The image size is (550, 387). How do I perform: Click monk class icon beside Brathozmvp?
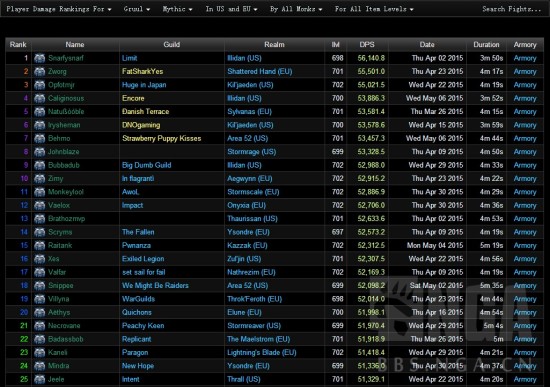coord(40,219)
